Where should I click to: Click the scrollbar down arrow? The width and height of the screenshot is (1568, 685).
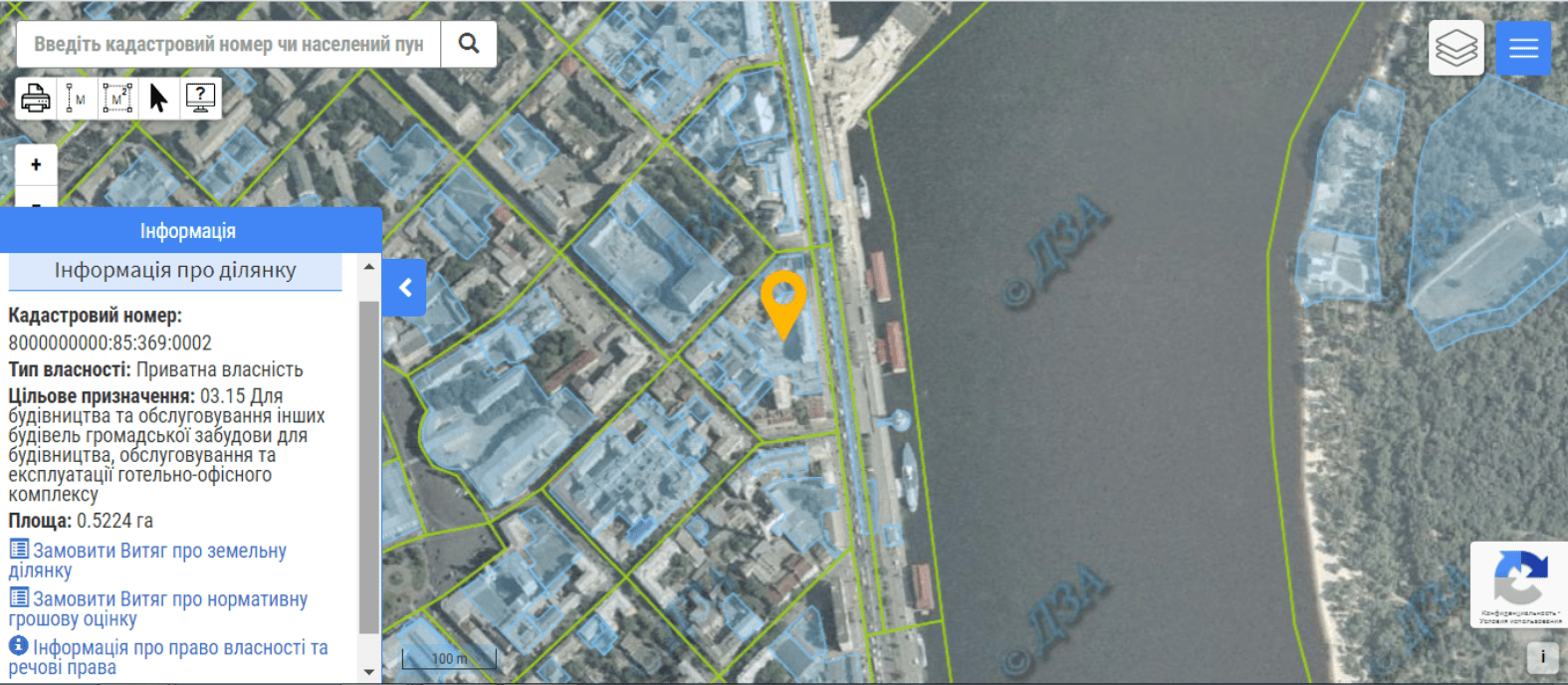pyautogui.click(x=369, y=672)
